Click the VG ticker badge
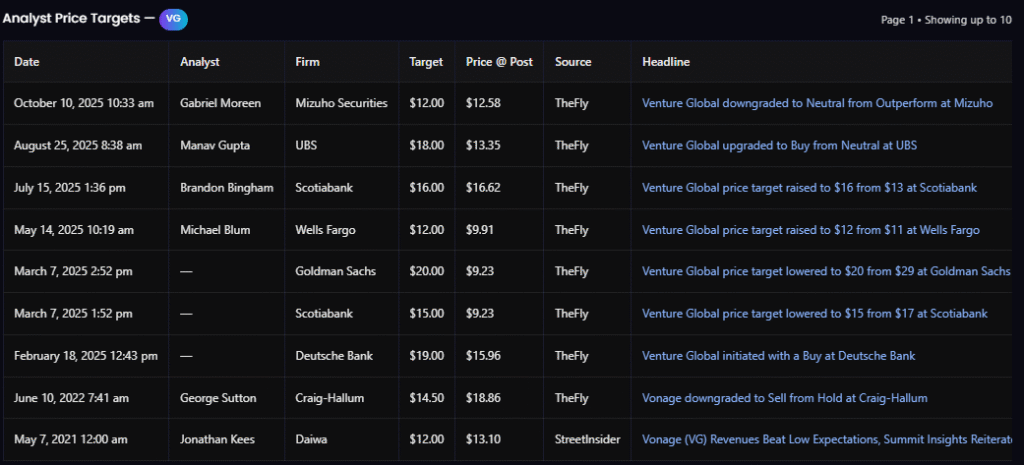1024x465 pixels. click(173, 18)
